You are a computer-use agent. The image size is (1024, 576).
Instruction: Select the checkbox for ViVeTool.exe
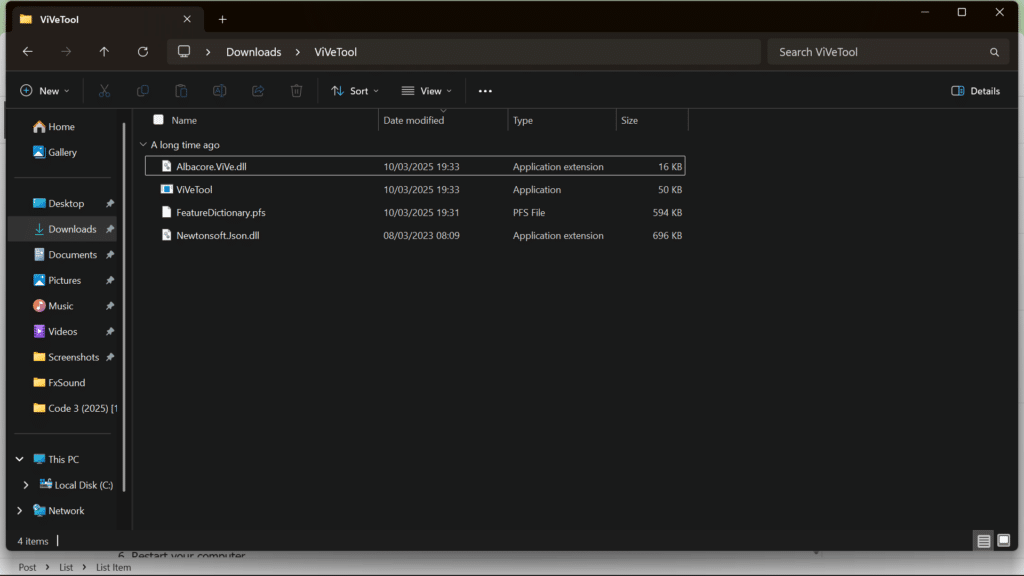pos(160,189)
